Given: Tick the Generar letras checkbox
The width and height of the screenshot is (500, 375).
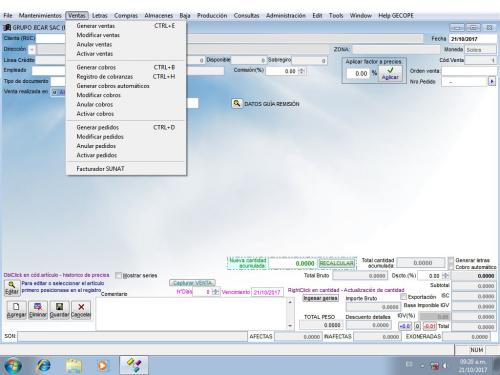Looking at the screenshot, I should tap(451, 260).
